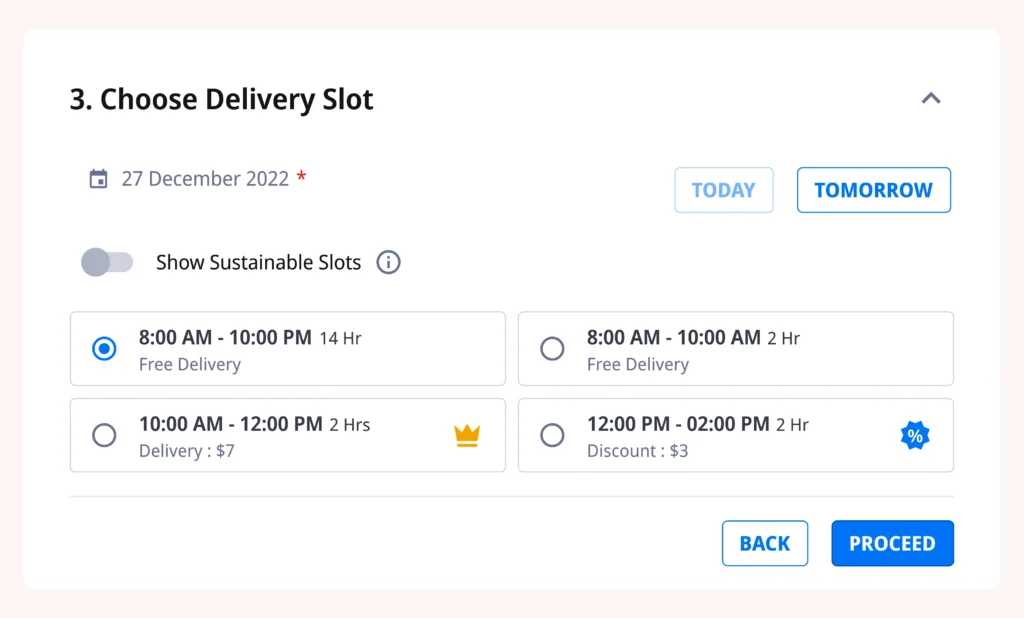Choose the 8:00 AM - 10:00 AM radio button

pyautogui.click(x=552, y=349)
